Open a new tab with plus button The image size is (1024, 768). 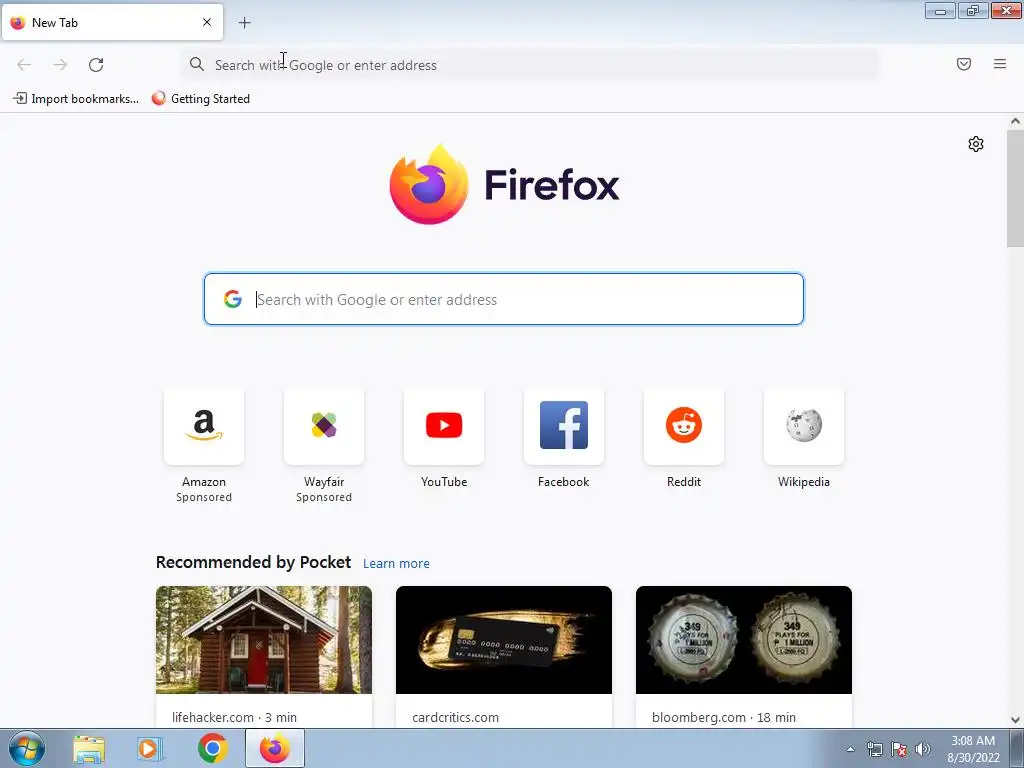click(x=244, y=23)
